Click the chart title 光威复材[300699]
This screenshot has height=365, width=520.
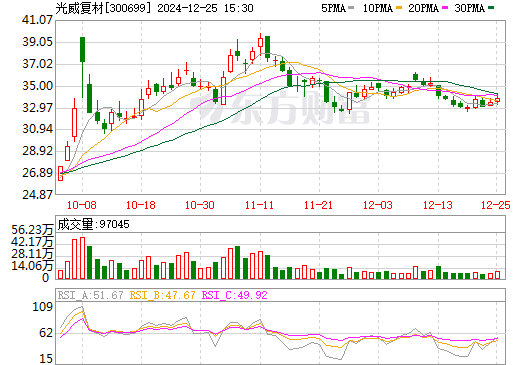pos(104,8)
